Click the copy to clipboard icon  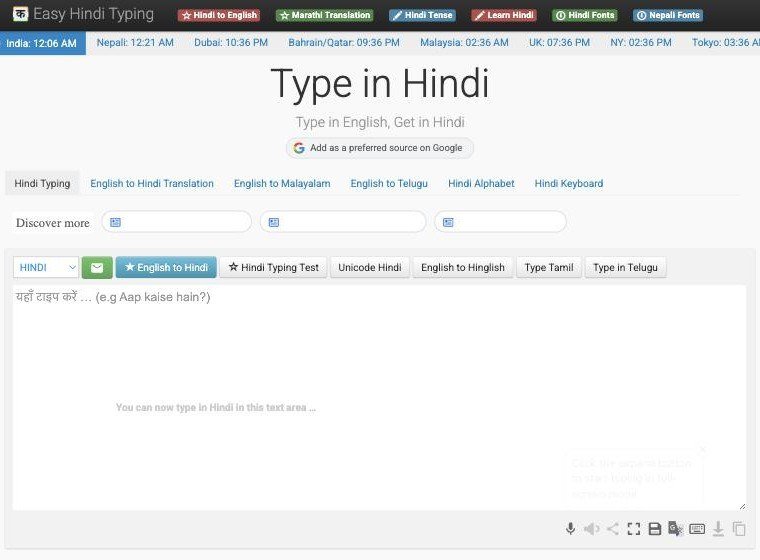(x=739, y=528)
